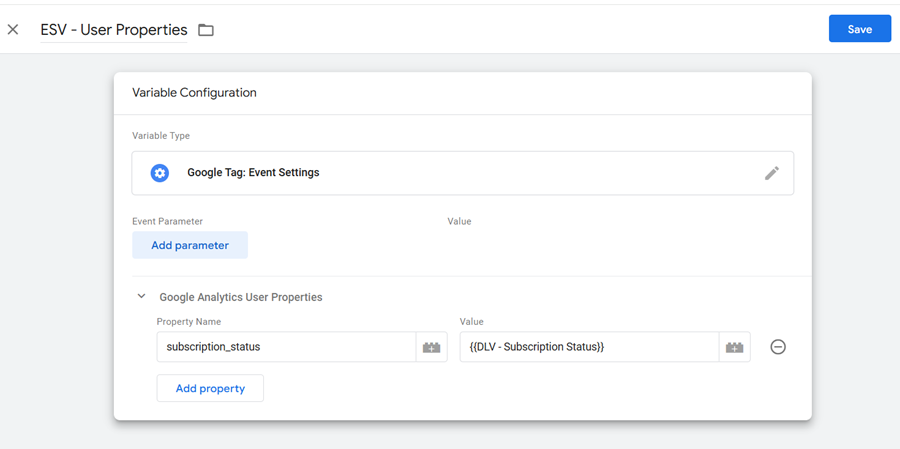The width and height of the screenshot is (900, 449).
Task: Remove the subscription_status property row
Action: [778, 347]
